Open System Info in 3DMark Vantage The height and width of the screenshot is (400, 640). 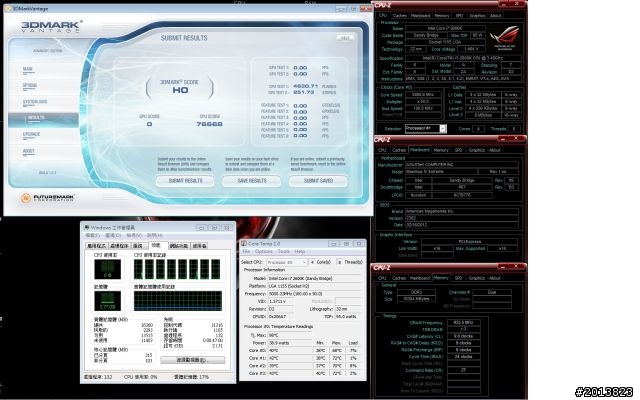coord(35,102)
